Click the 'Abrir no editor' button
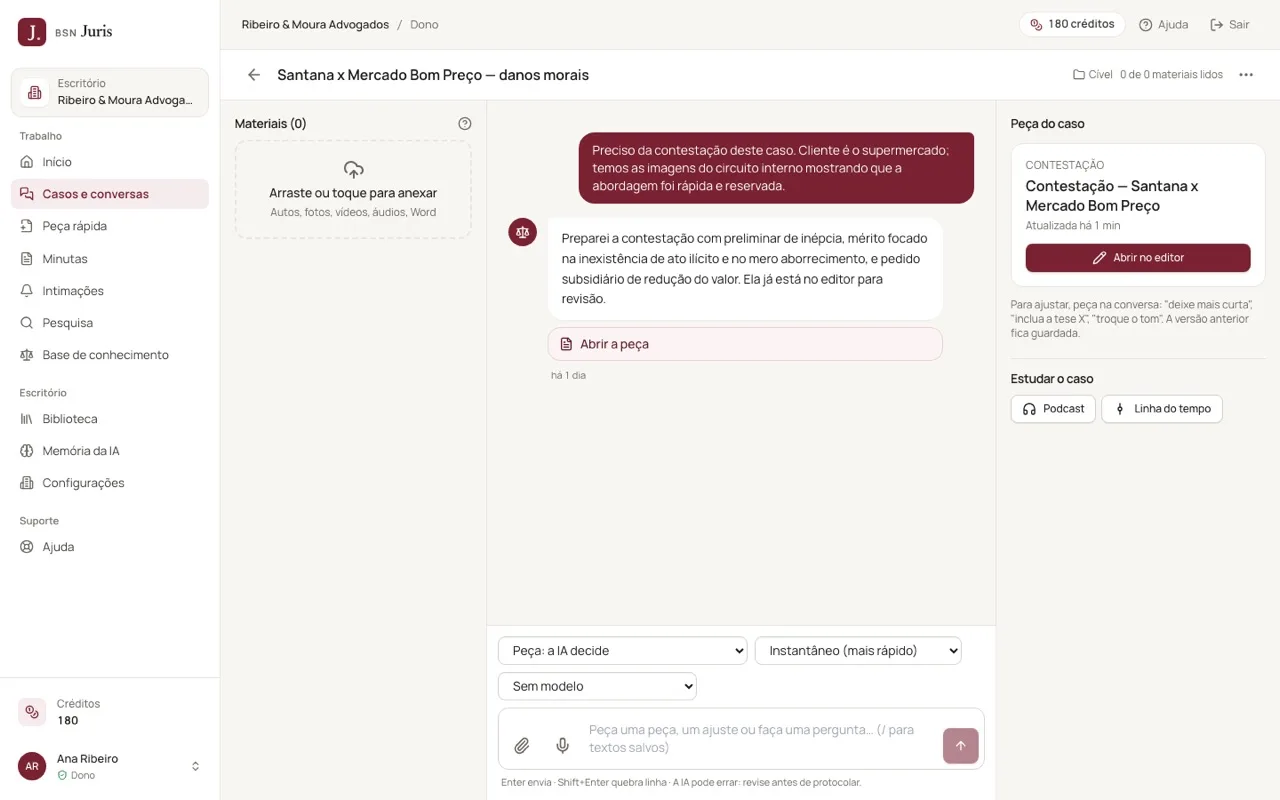The width and height of the screenshot is (1280, 800). [1138, 258]
